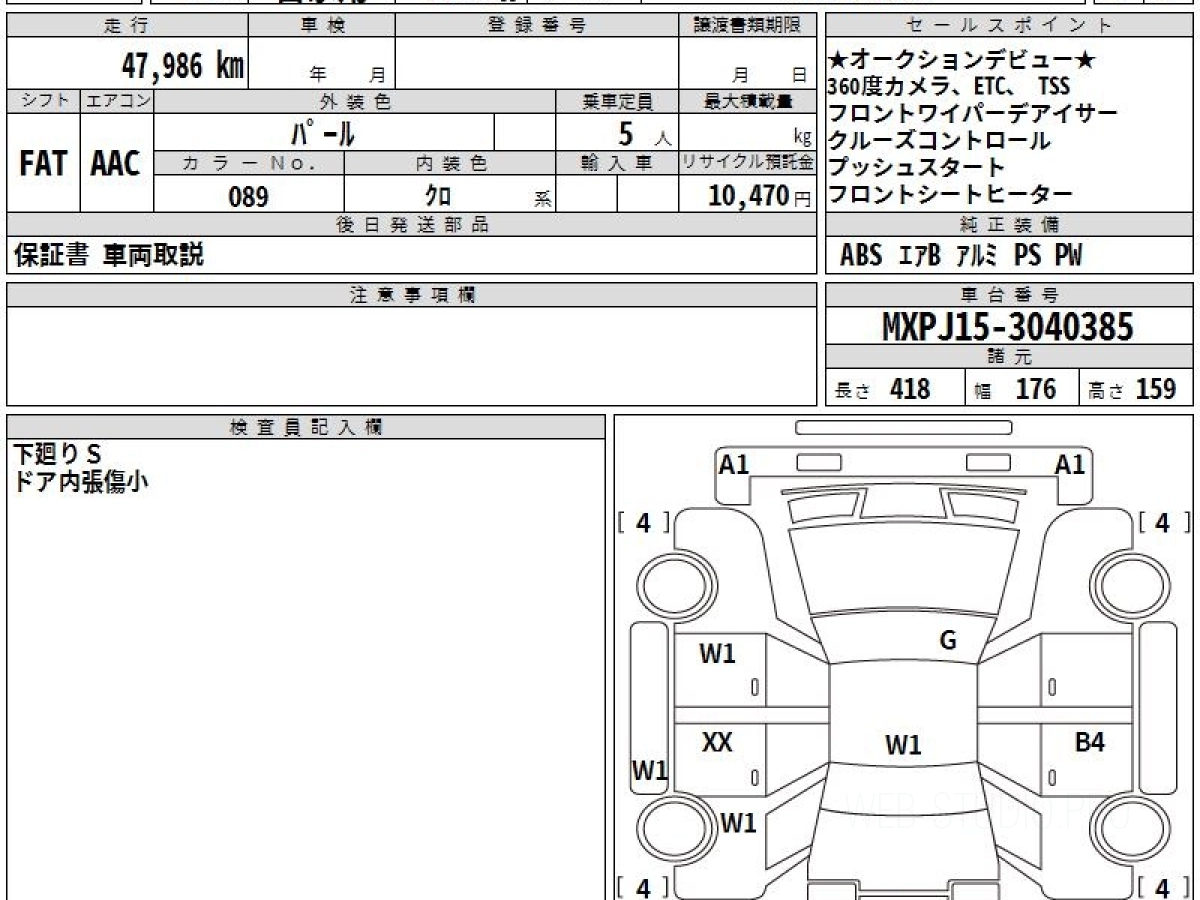Click the W1 mark on the roof panel
The height and width of the screenshot is (900, 1200).
tap(903, 745)
